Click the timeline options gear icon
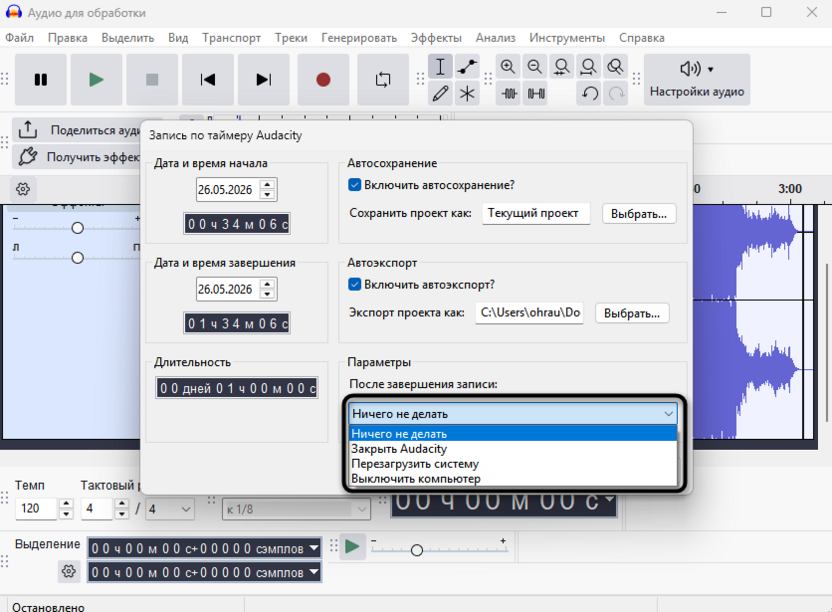The width and height of the screenshot is (832, 612). click(x=23, y=189)
